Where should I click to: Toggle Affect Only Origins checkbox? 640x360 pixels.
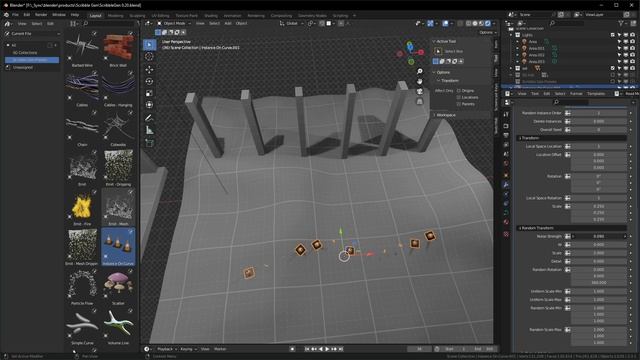click(x=459, y=91)
